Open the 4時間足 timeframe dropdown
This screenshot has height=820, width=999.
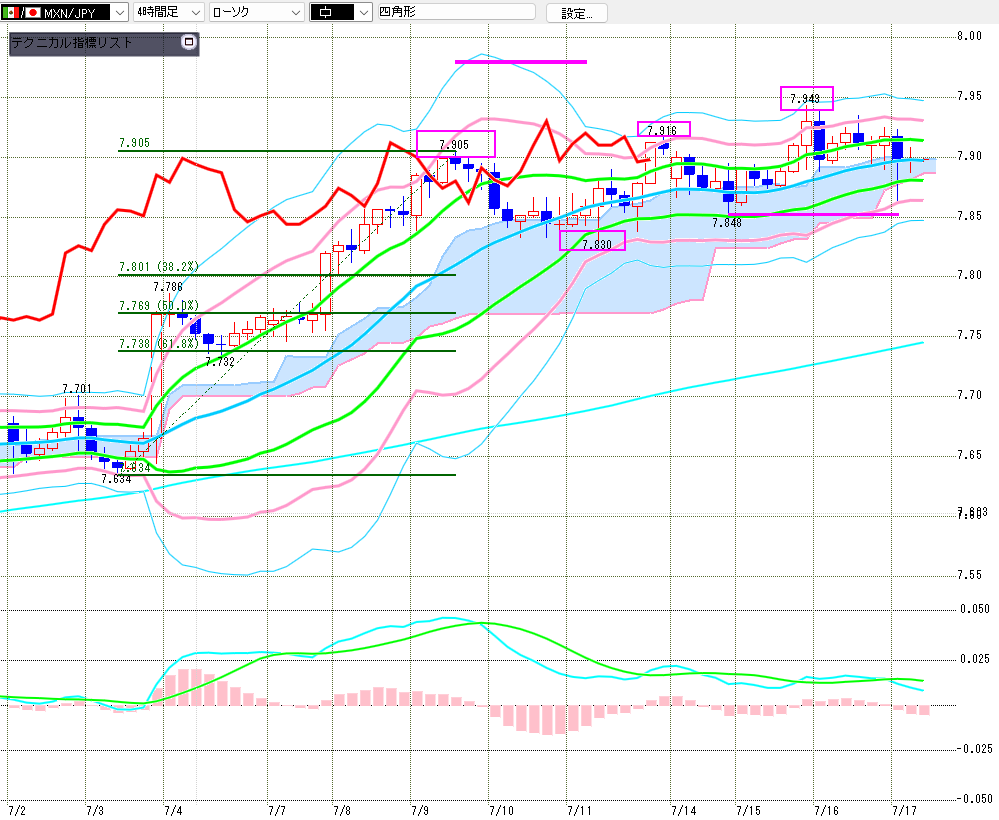pyautogui.click(x=169, y=12)
